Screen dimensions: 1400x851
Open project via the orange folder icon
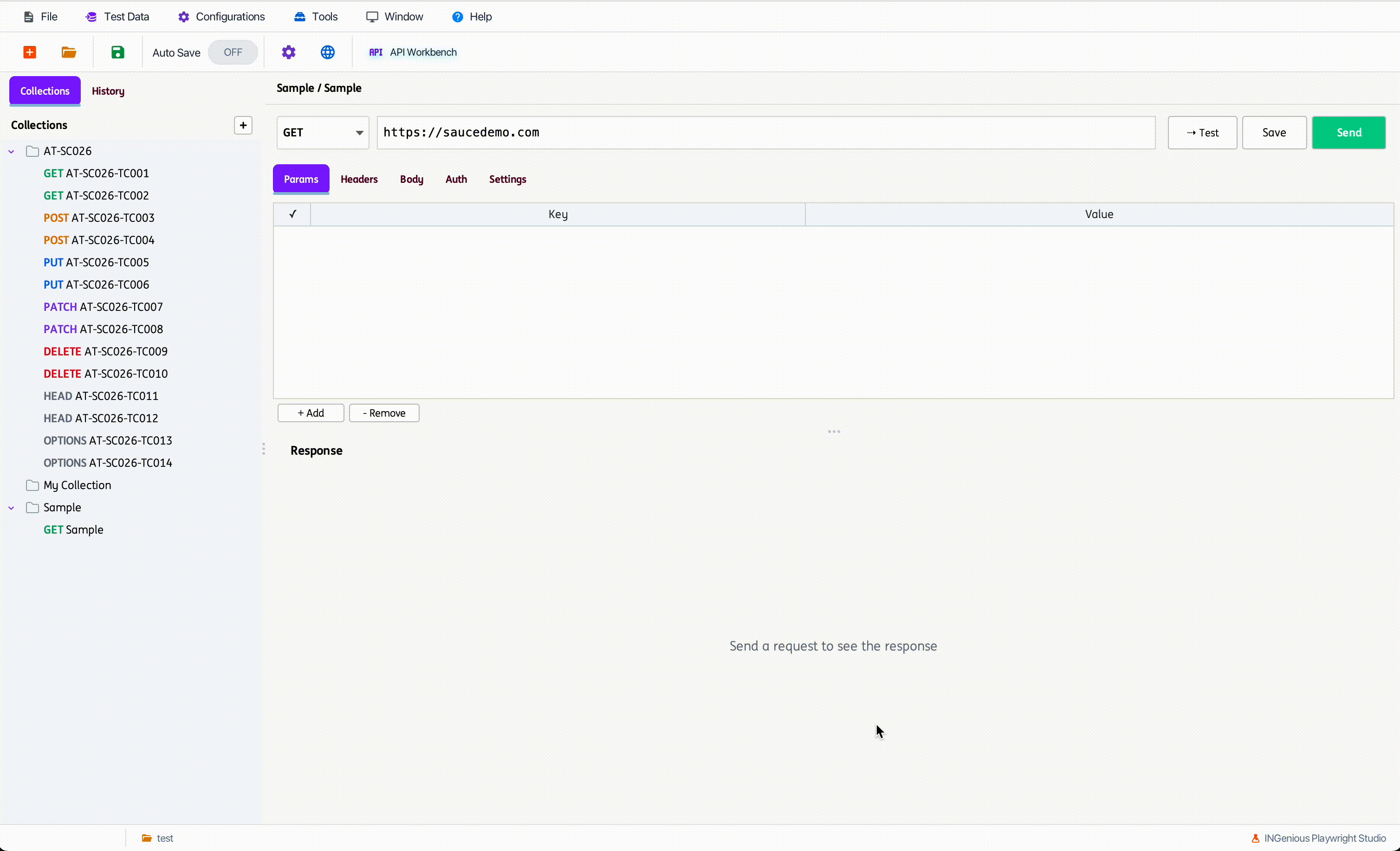click(69, 52)
